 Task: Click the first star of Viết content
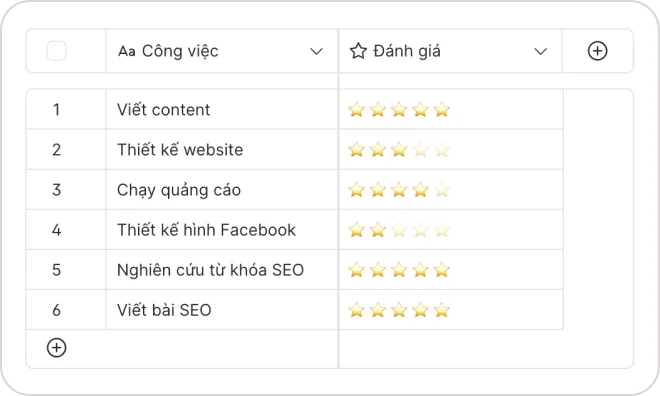(356, 109)
